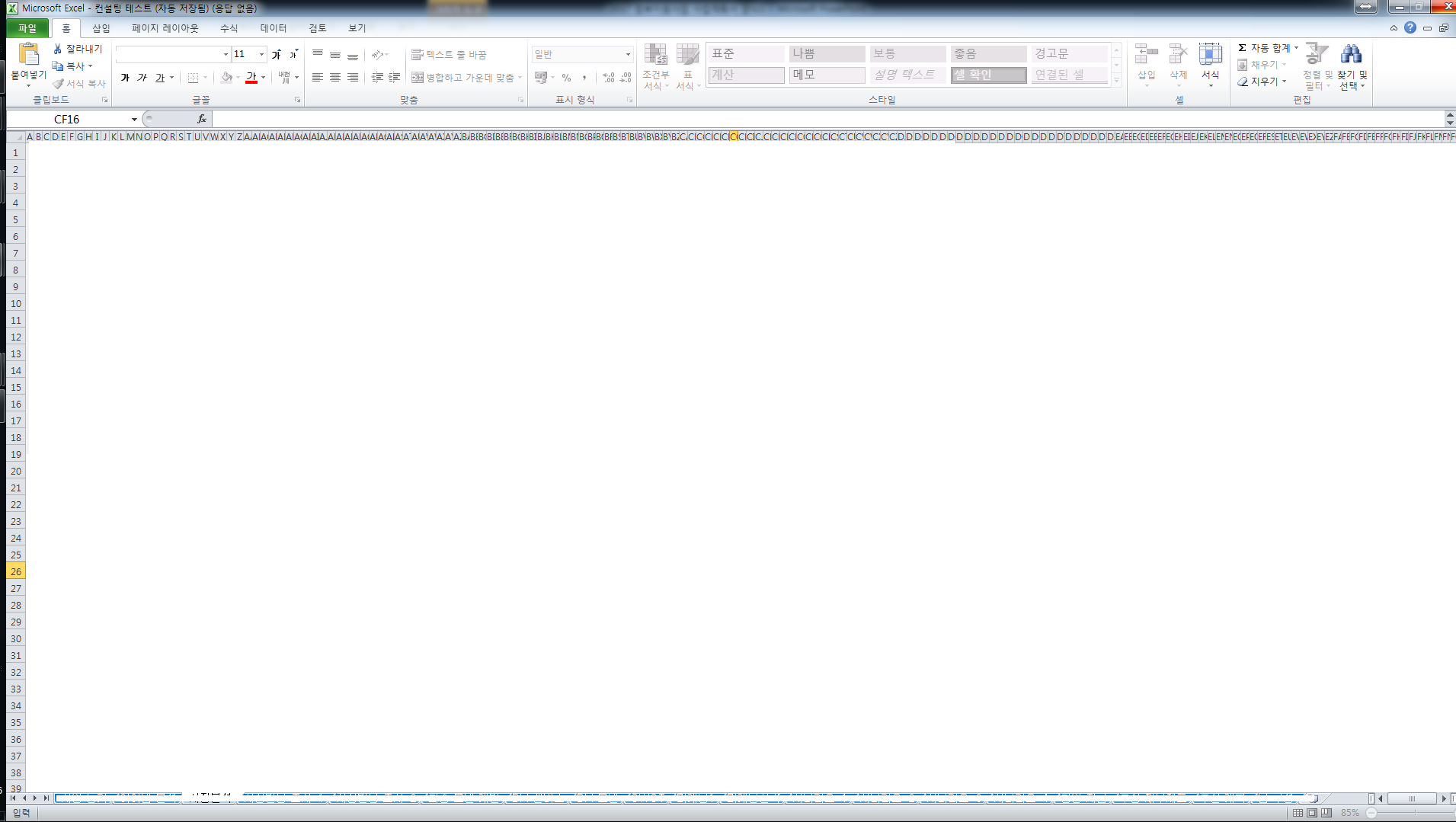Click the decrease indent icon
Image resolution: width=1456 pixels, height=822 pixels.
tap(377, 78)
